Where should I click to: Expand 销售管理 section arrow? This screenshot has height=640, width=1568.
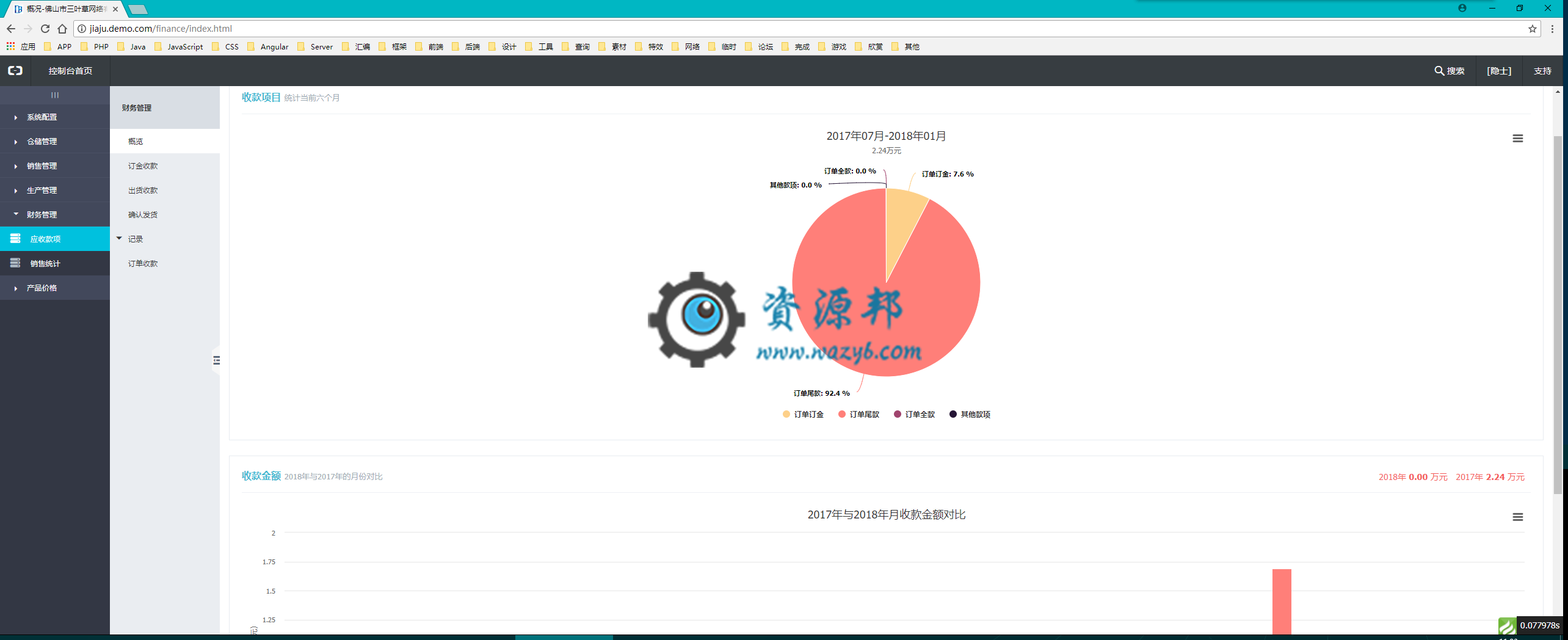[x=16, y=166]
